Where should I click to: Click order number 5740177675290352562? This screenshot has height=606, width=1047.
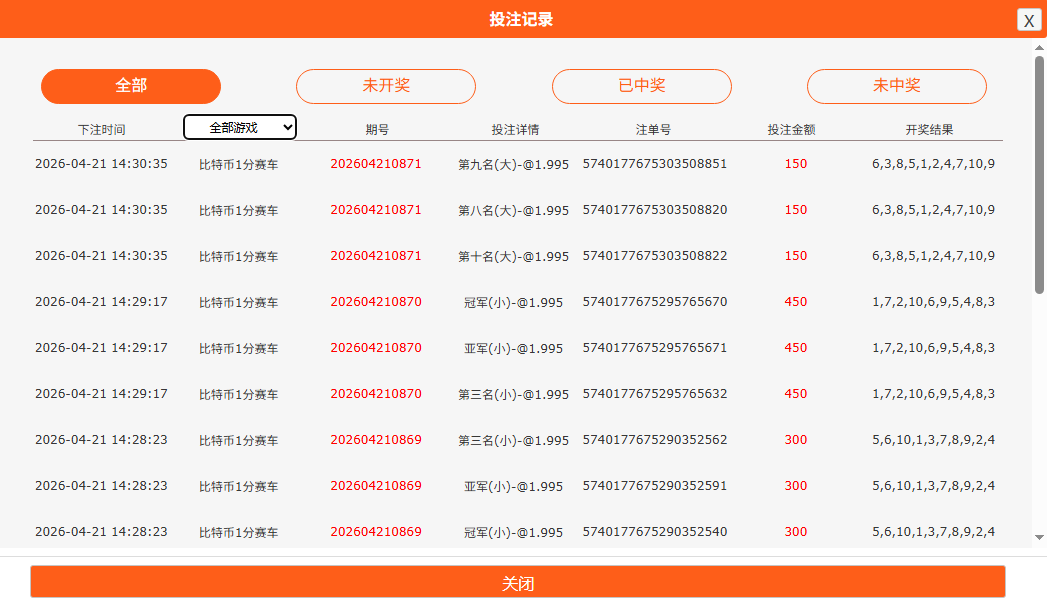(655, 440)
